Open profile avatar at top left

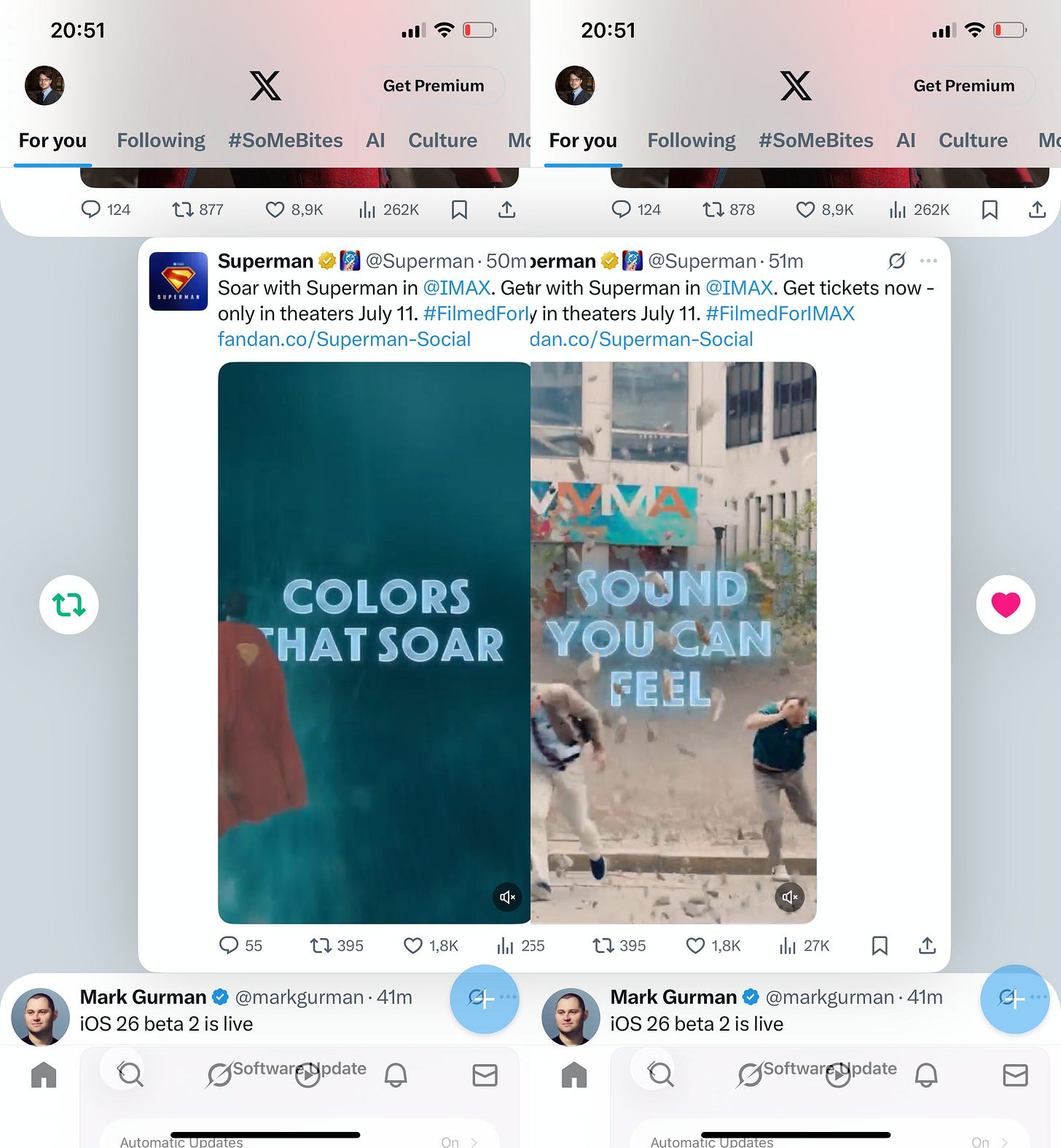tap(44, 85)
